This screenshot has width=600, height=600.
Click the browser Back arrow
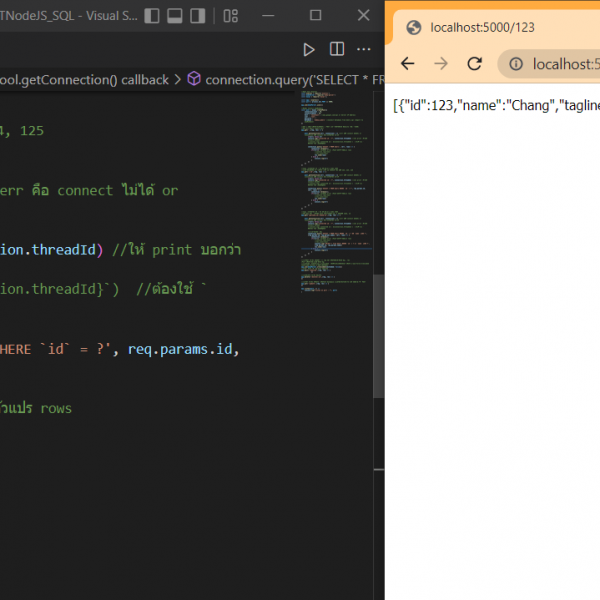[x=407, y=64]
